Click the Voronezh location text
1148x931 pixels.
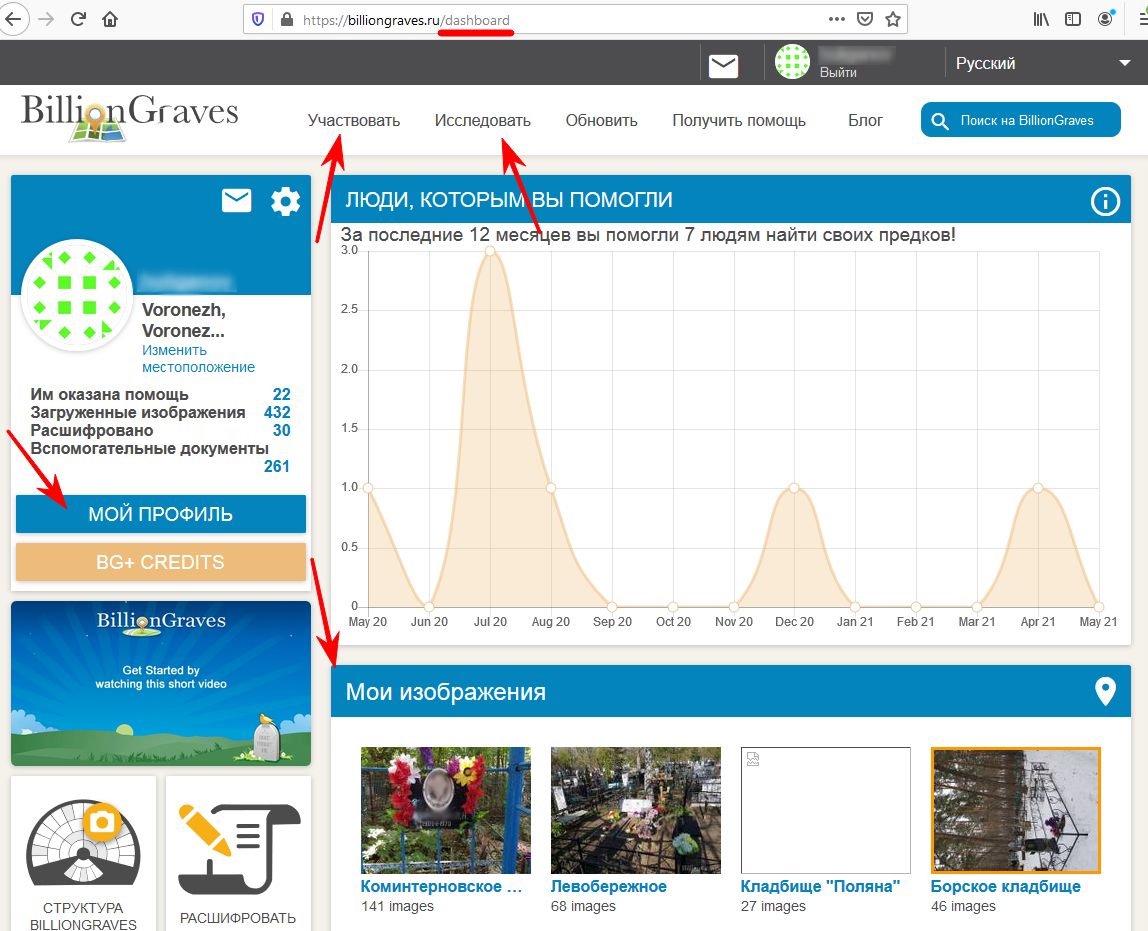tap(183, 321)
